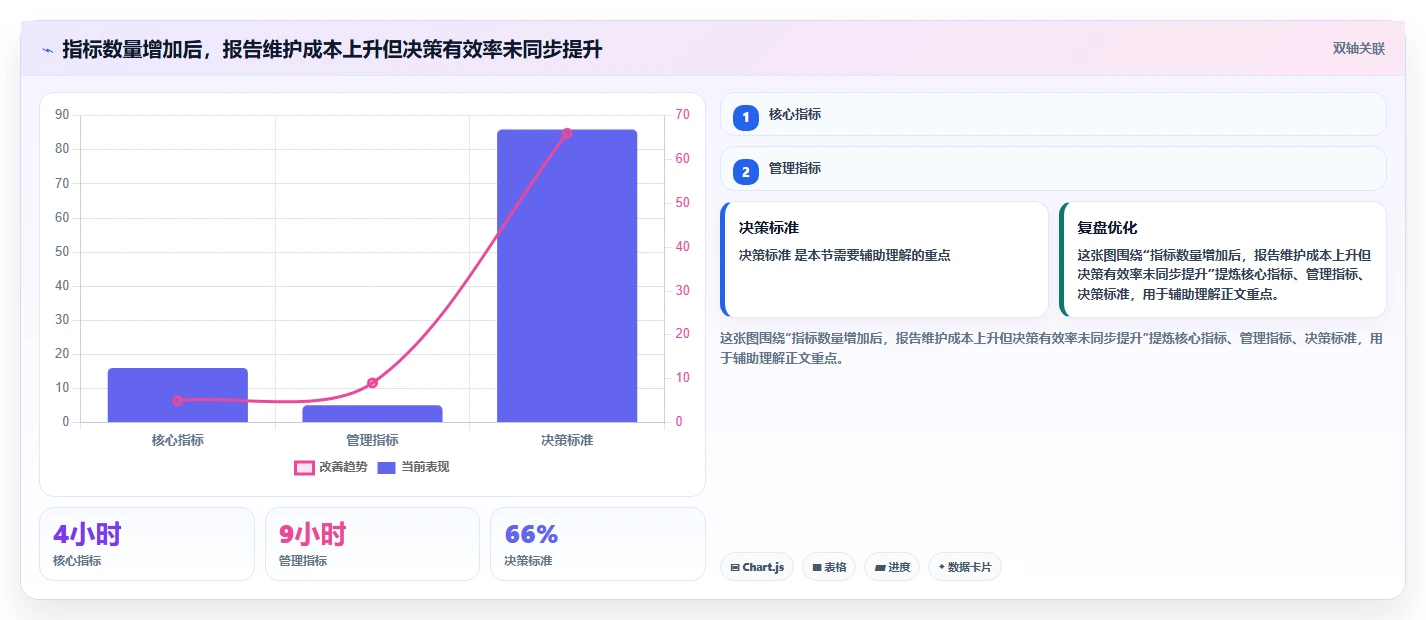Click the 管理指标 x-axis label
This screenshot has height=620, width=1426.
pyautogui.click(x=372, y=440)
